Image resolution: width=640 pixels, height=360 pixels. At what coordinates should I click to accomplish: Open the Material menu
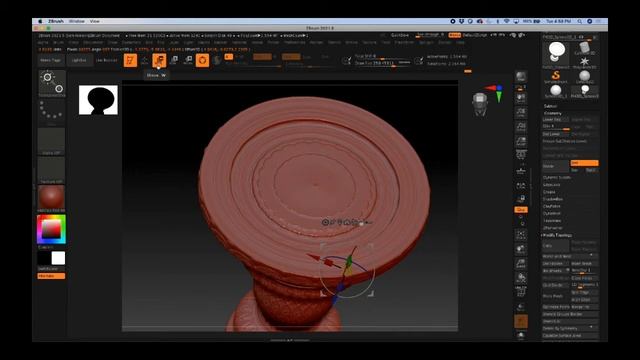(239, 42)
